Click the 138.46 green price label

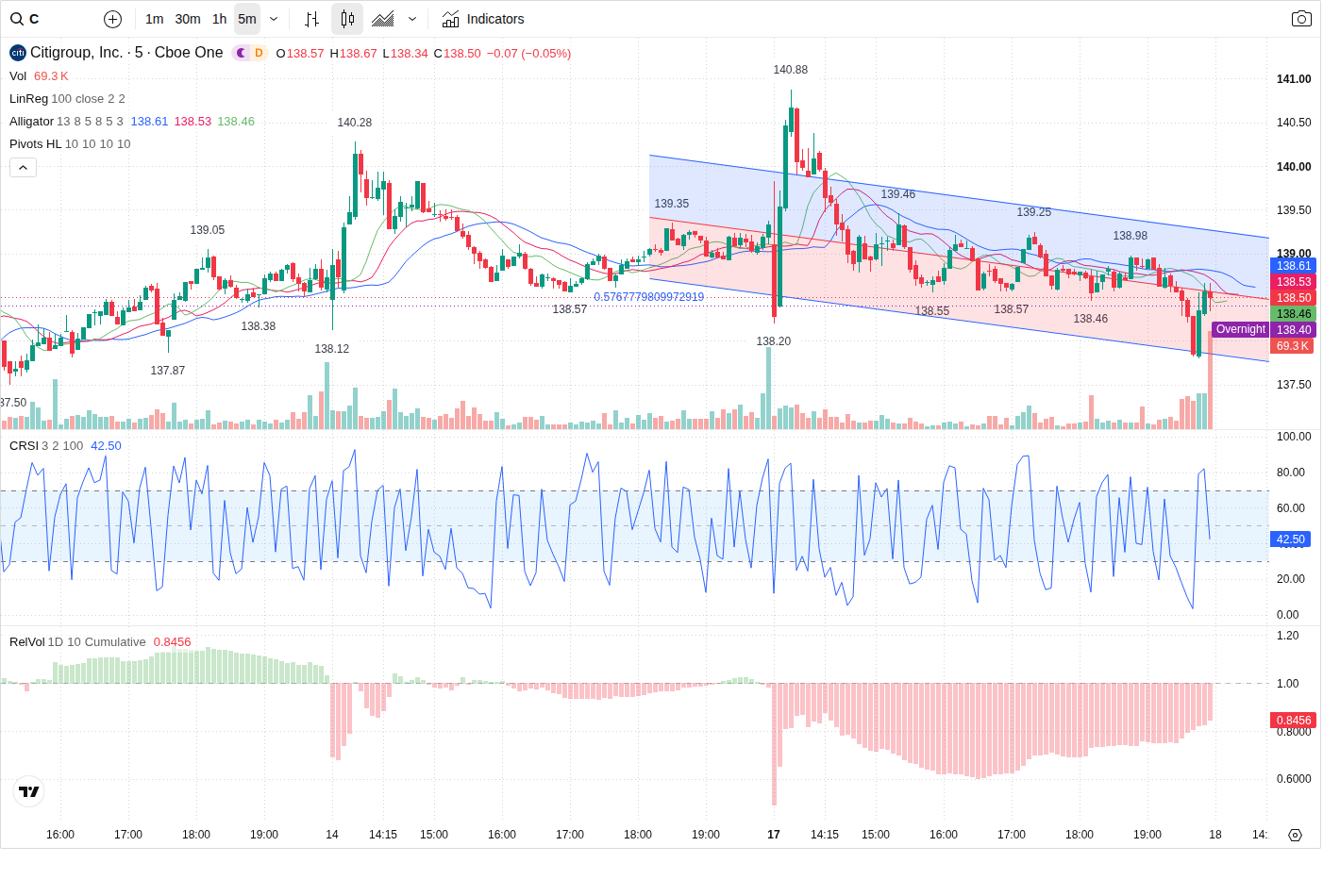click(x=1294, y=314)
